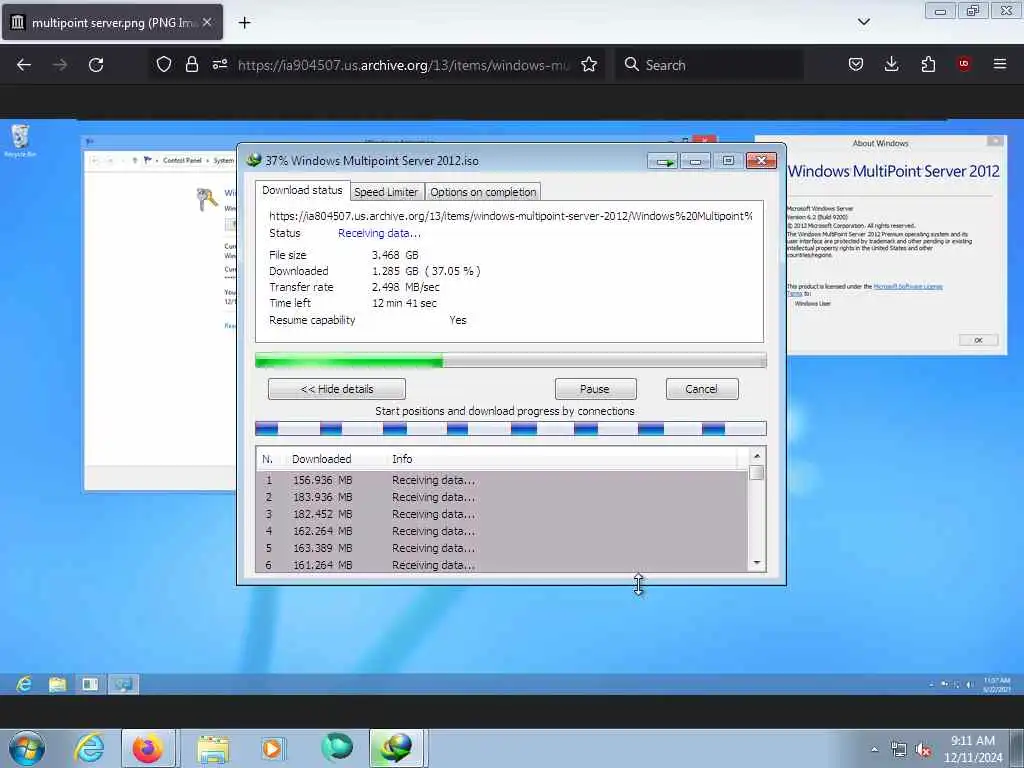Screen dimensions: 1024x768
Task: Bookmark this page with the star
Action: click(x=589, y=64)
